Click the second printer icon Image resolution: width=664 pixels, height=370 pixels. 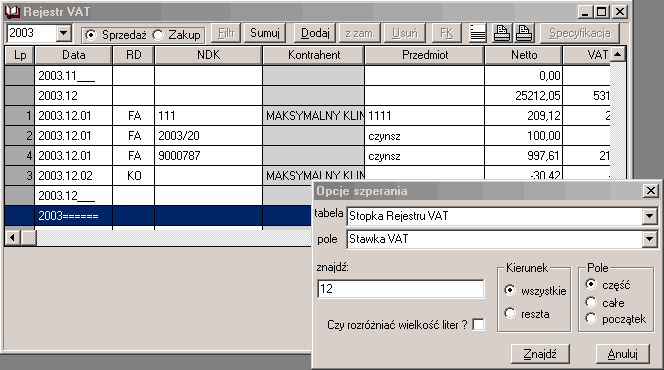tap(524, 33)
